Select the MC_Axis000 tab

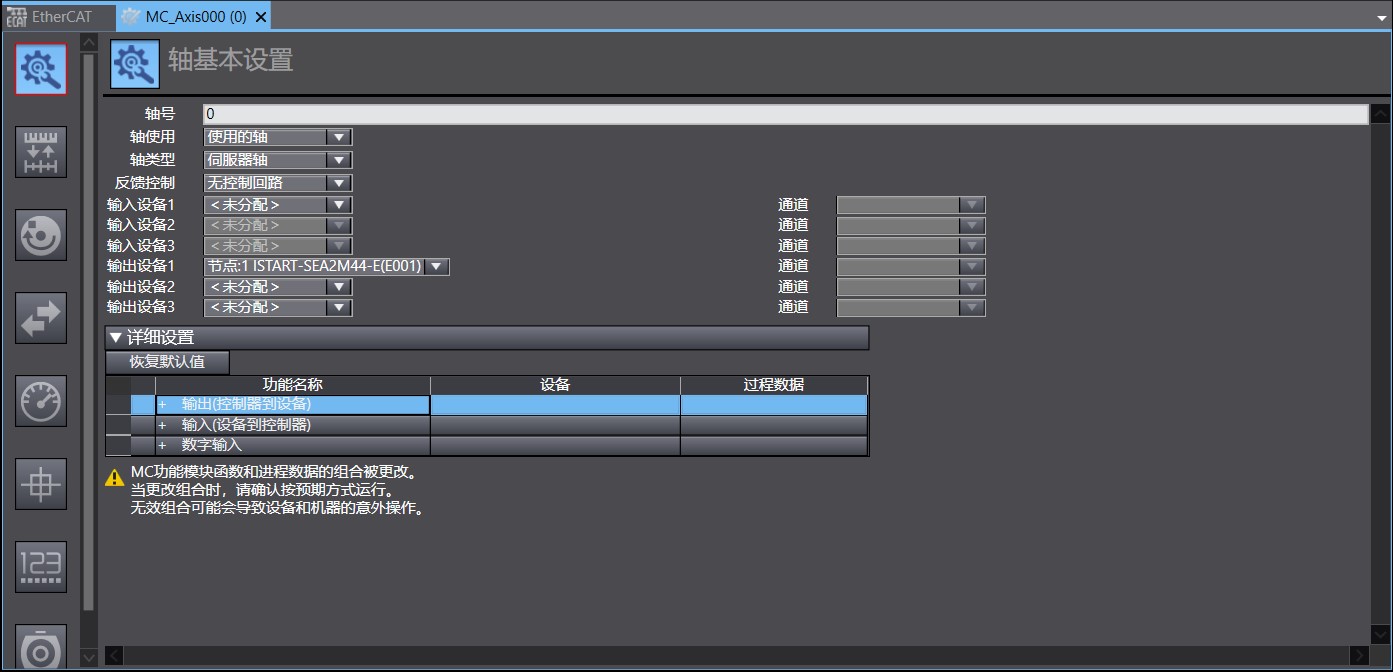coord(180,16)
